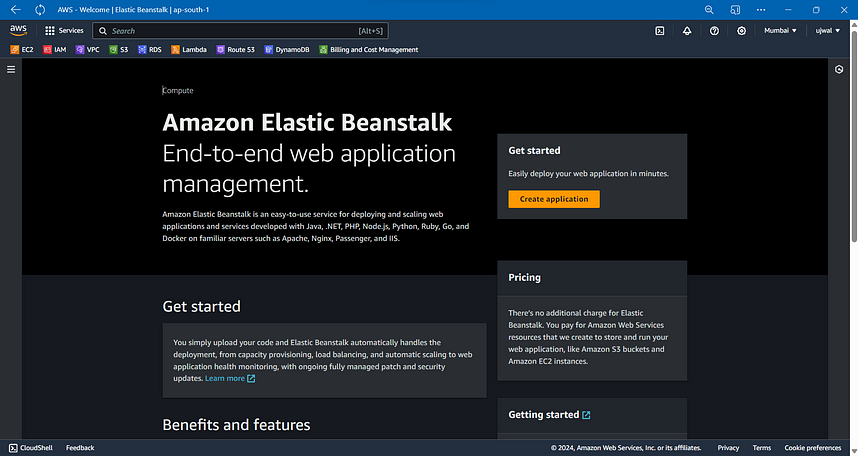The image size is (858, 456).
Task: Open the Terms footer link
Action: click(762, 448)
